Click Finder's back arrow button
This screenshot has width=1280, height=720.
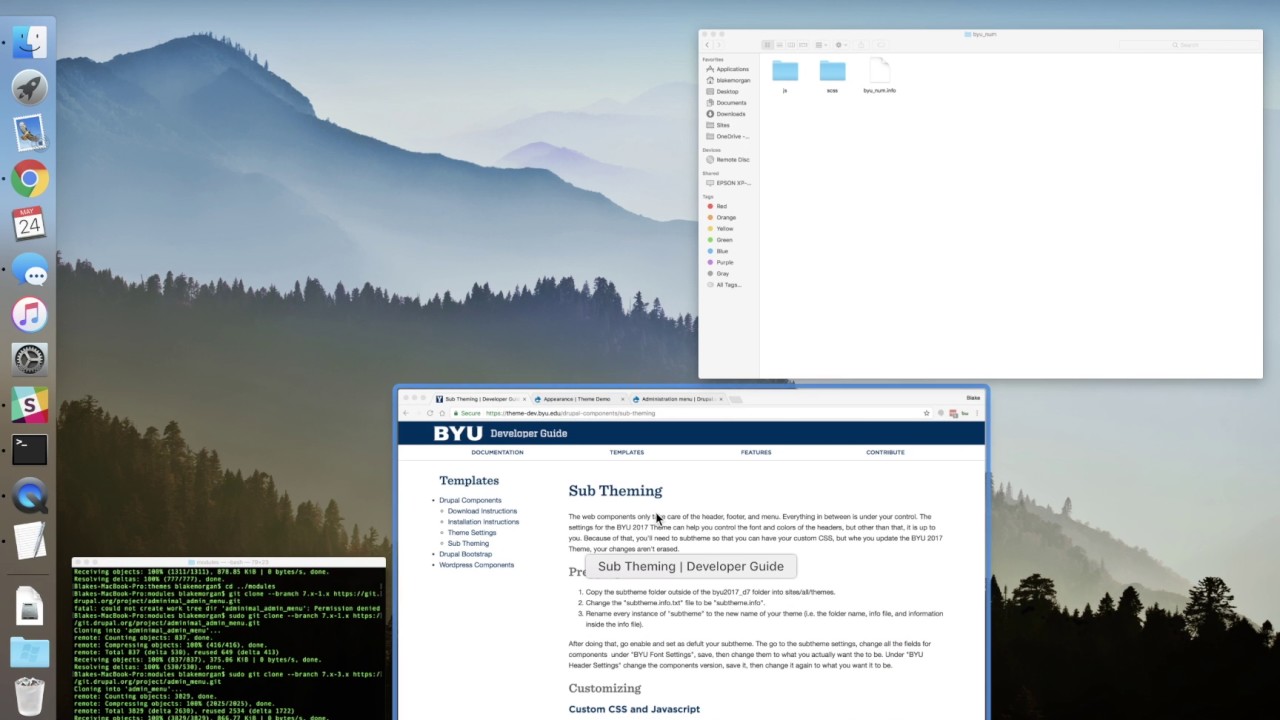click(x=707, y=45)
